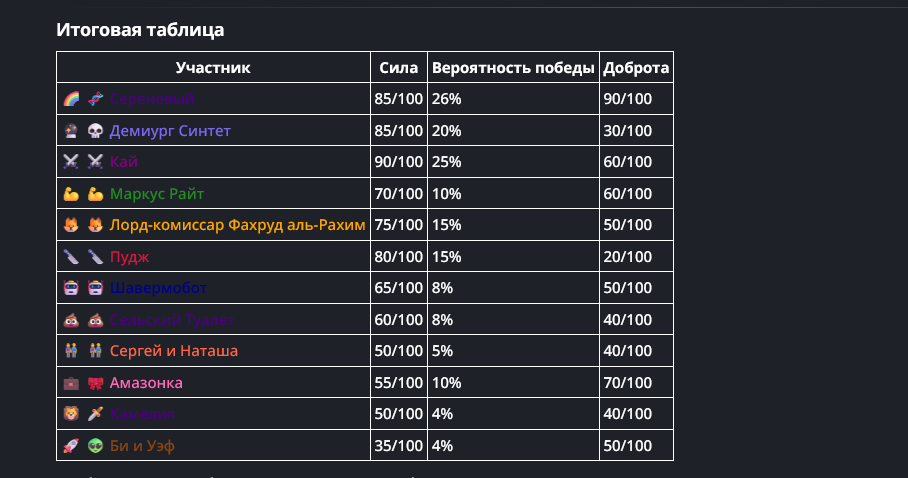Select the Маркус Райт name link

(157, 194)
